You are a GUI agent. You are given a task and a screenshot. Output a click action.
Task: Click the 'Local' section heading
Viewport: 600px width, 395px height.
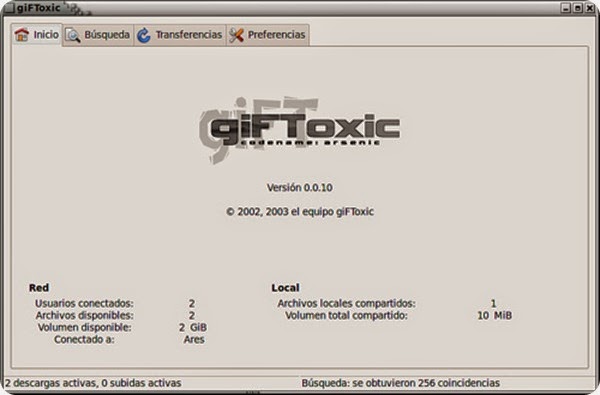point(285,287)
